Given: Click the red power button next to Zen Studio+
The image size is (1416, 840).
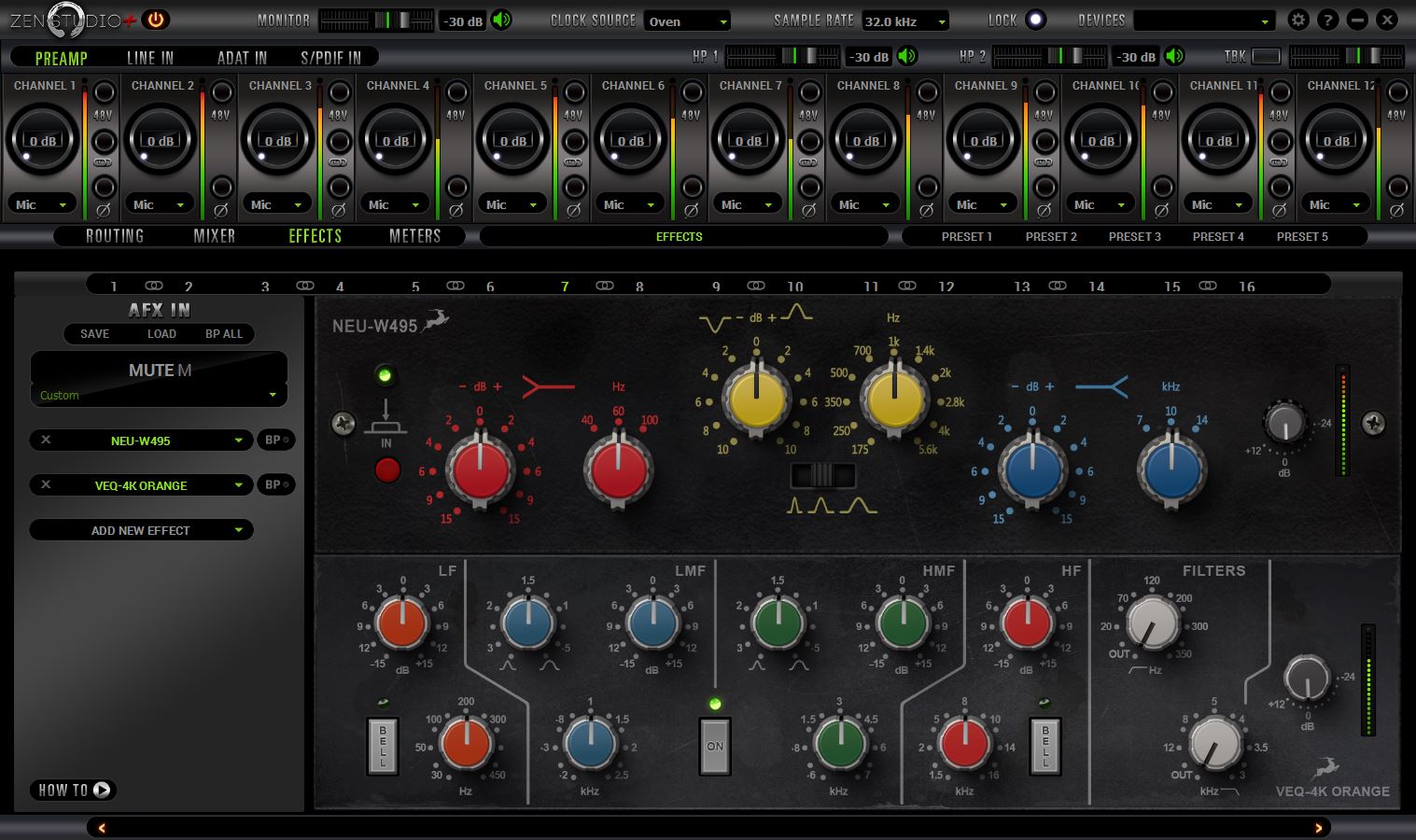Looking at the screenshot, I should 155,20.
